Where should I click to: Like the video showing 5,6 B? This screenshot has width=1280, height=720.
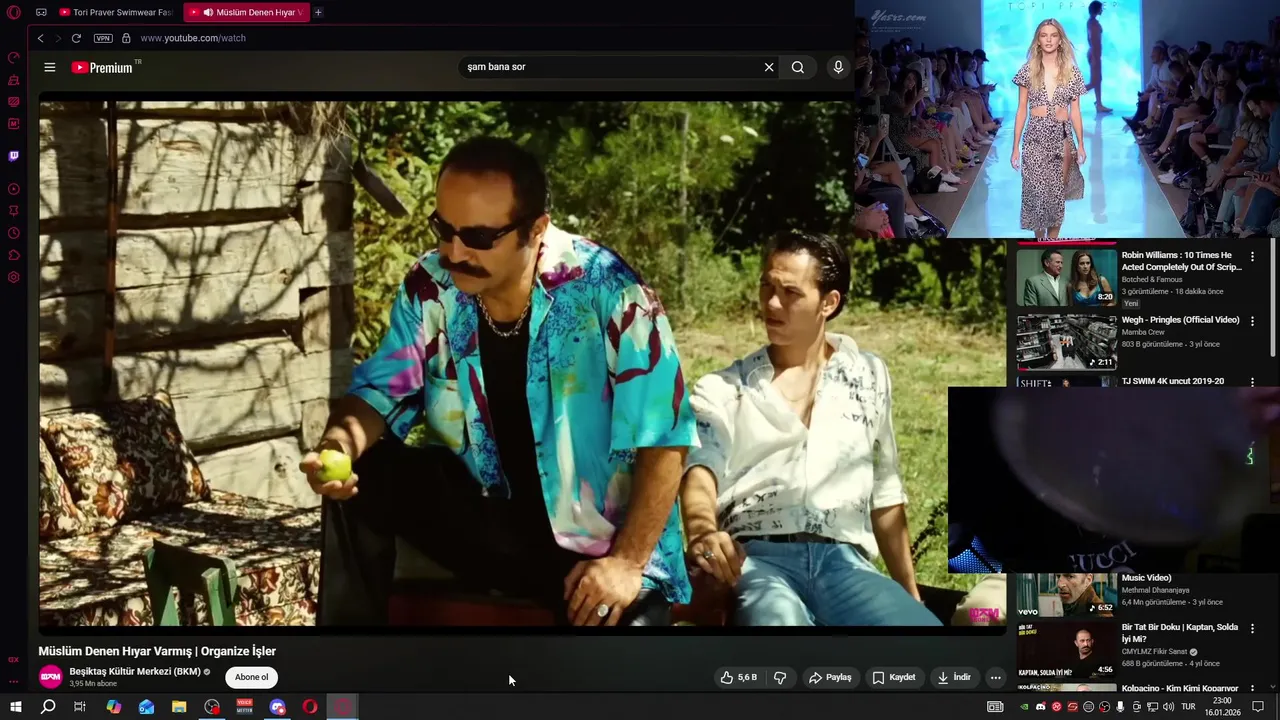point(739,677)
